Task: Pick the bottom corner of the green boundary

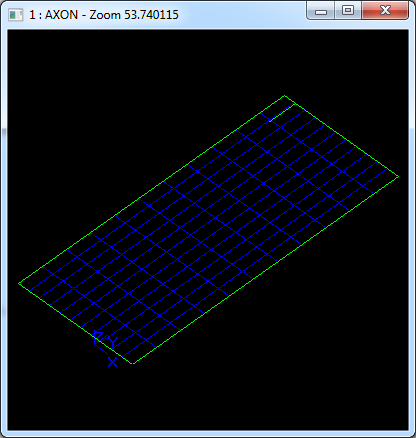Action: pyautogui.click(x=133, y=363)
